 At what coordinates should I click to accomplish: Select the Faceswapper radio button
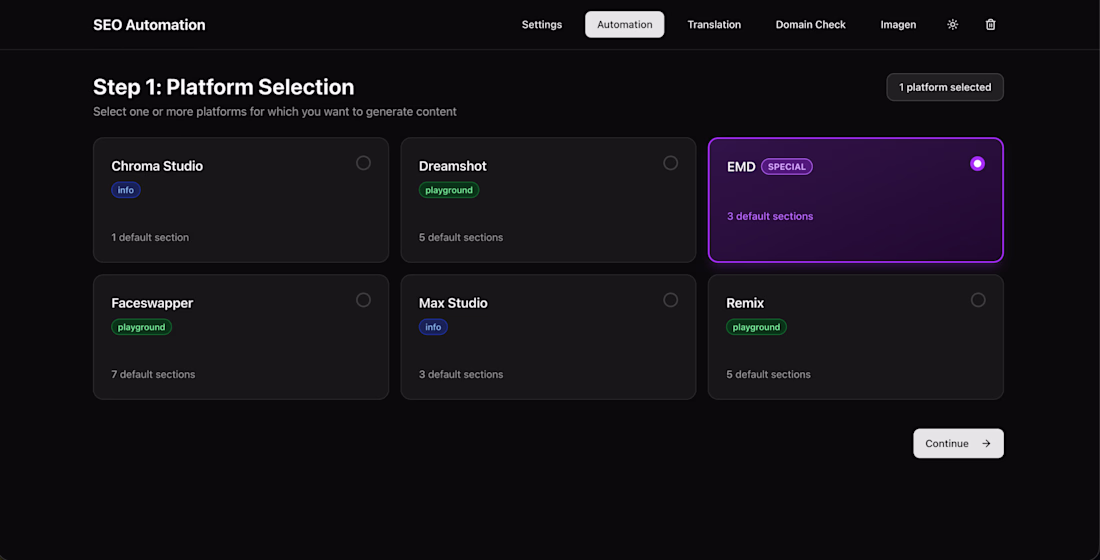click(x=363, y=300)
